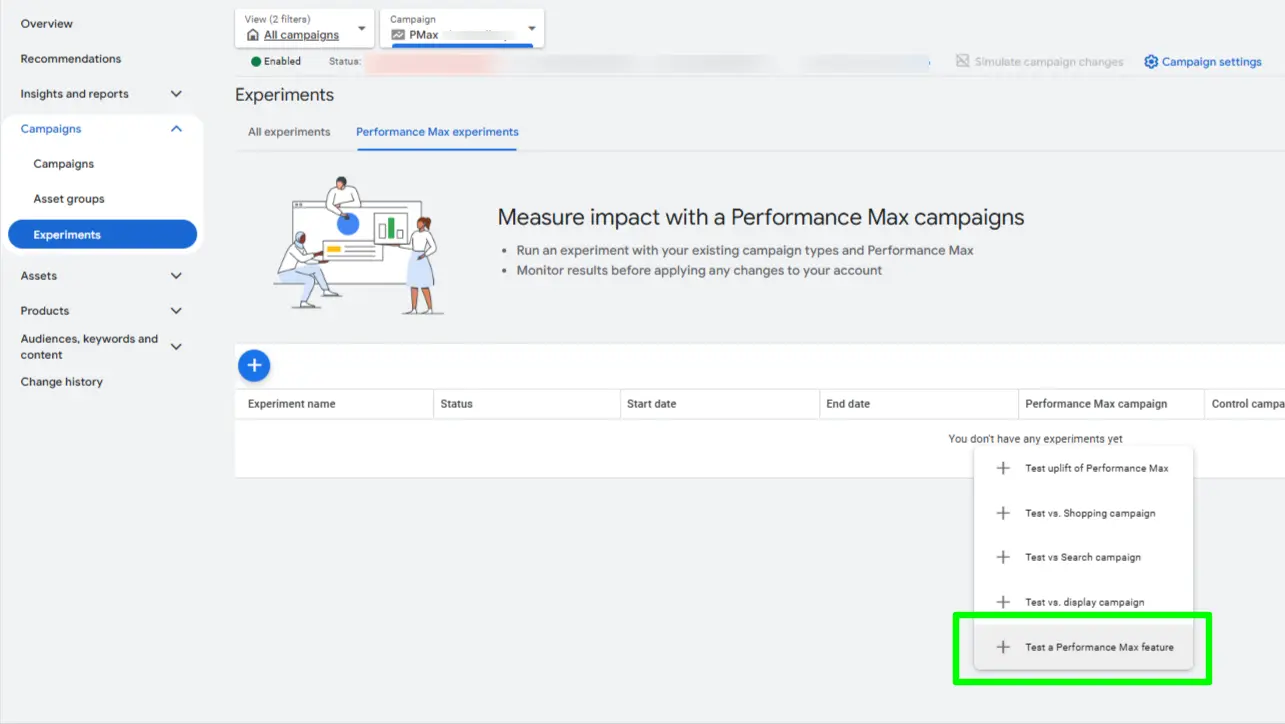Screen dimensions: 1285x724
Task: Go to Asset groups in sidebar
Action: pyautogui.click(x=69, y=199)
